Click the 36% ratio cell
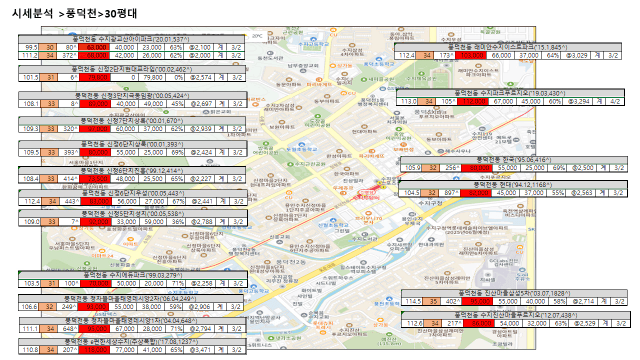640x360 pixels. point(177,222)
